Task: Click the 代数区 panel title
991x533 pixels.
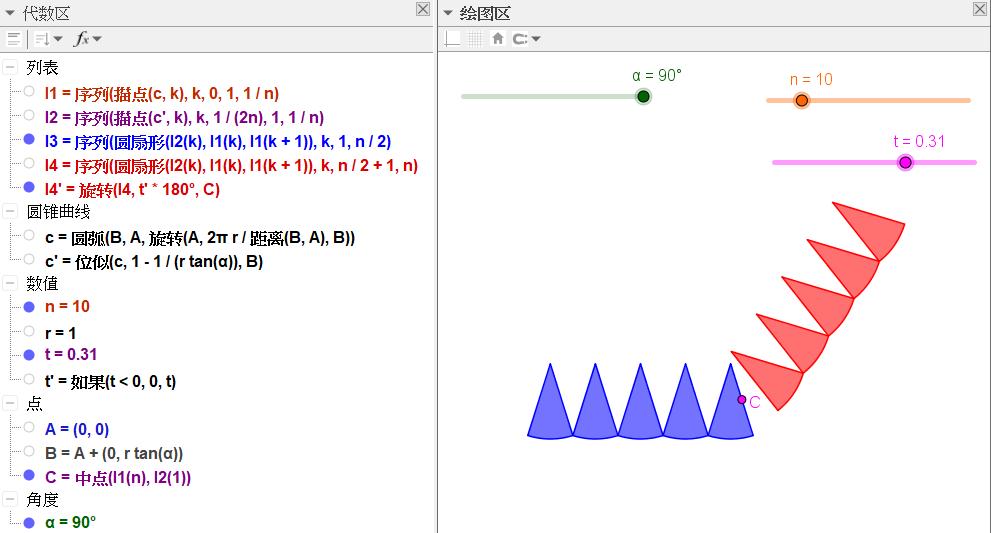Action: tap(46, 12)
